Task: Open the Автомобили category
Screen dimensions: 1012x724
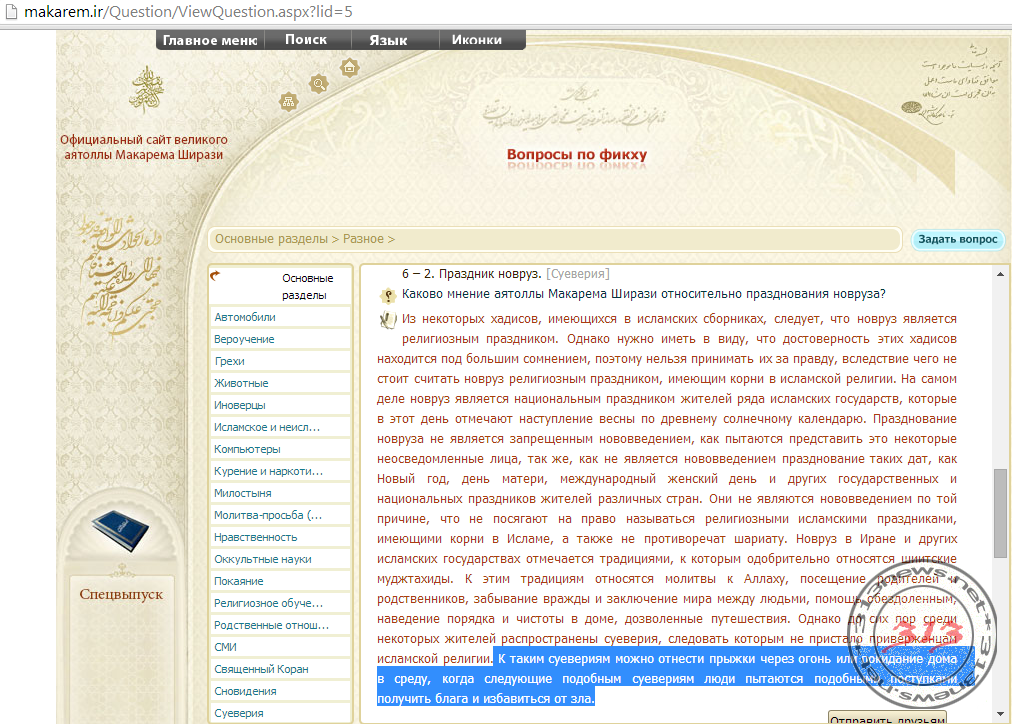Action: point(281,317)
